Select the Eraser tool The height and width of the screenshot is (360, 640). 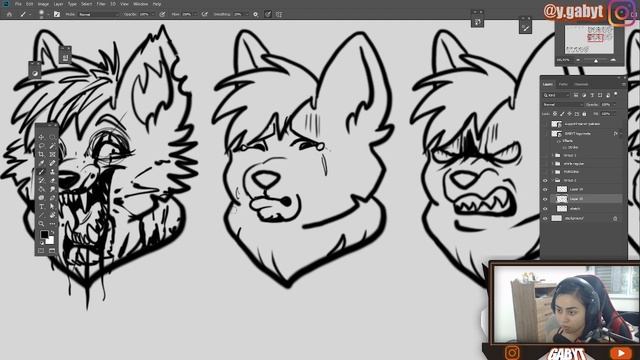coord(52,180)
